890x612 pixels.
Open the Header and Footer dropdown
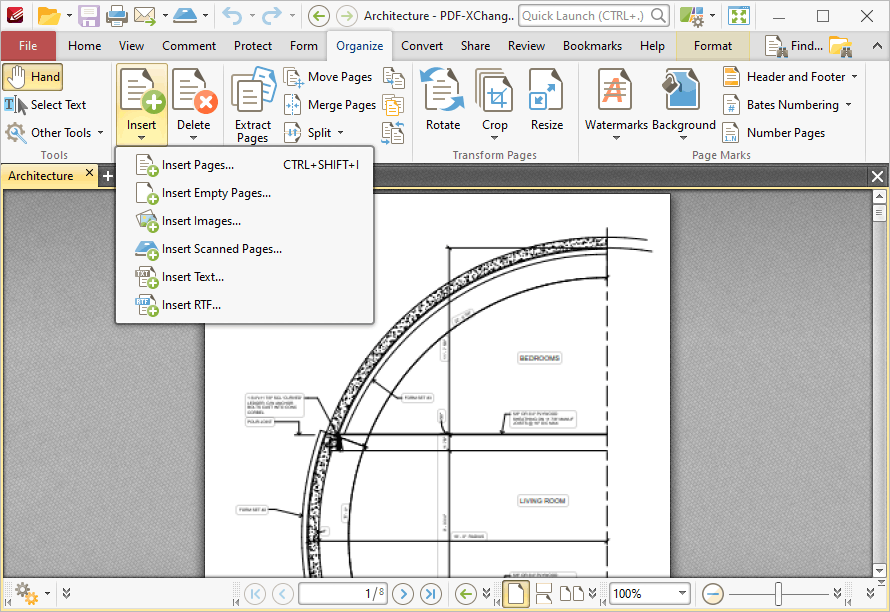click(x=854, y=77)
